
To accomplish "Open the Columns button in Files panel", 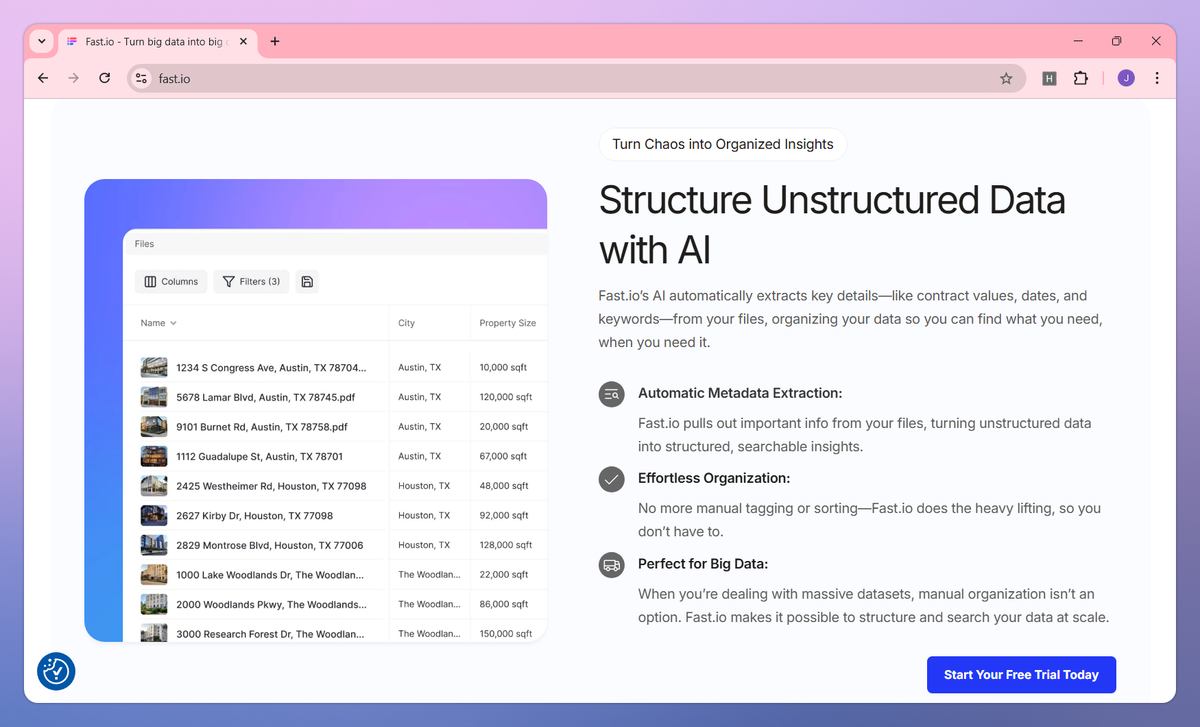I will (x=171, y=282).
